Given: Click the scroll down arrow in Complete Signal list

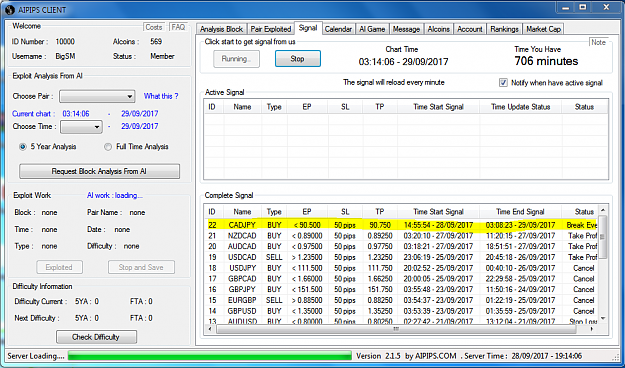Looking at the screenshot, I should click(603, 318).
